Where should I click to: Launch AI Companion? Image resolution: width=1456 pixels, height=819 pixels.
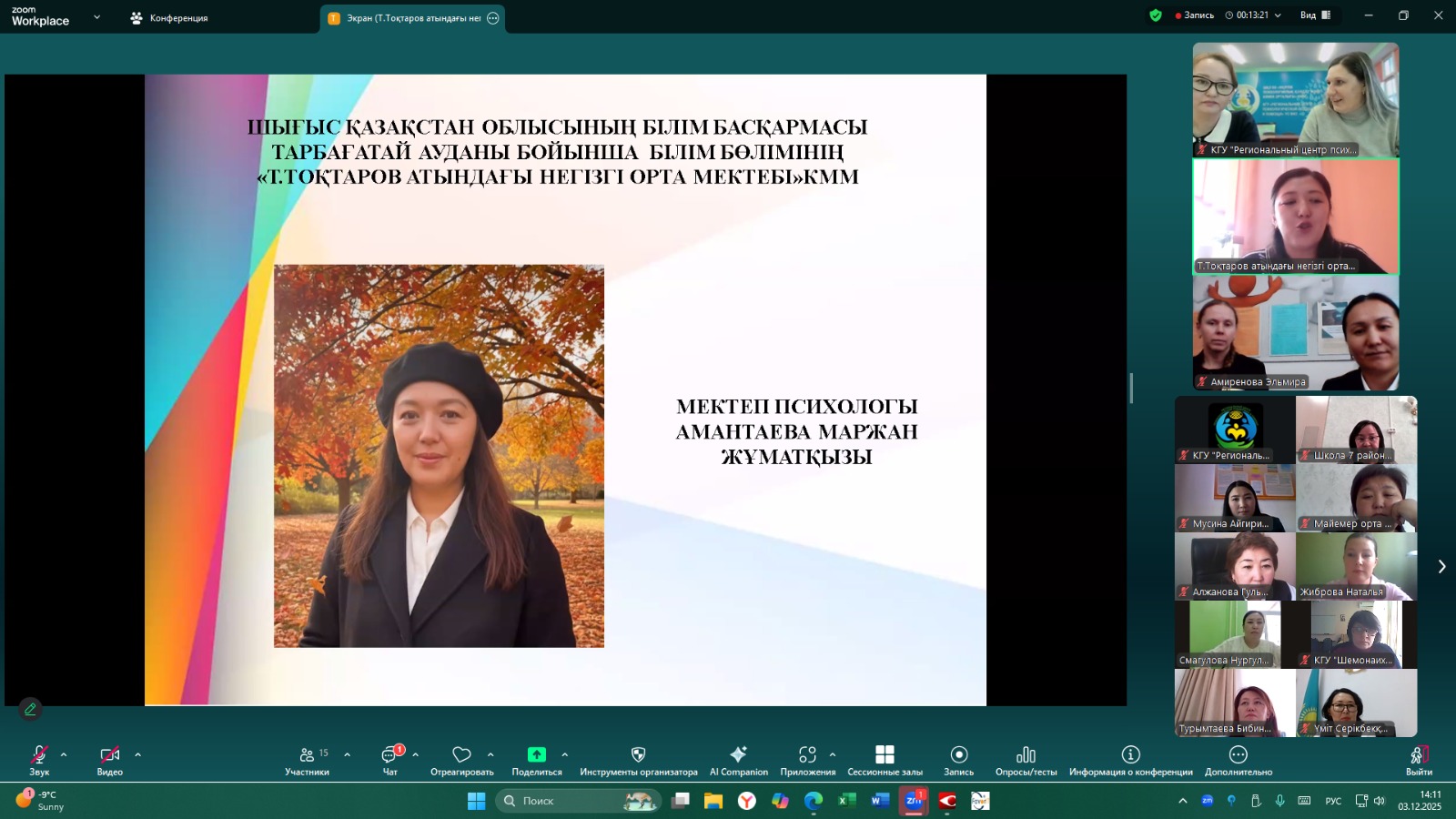coord(738,760)
